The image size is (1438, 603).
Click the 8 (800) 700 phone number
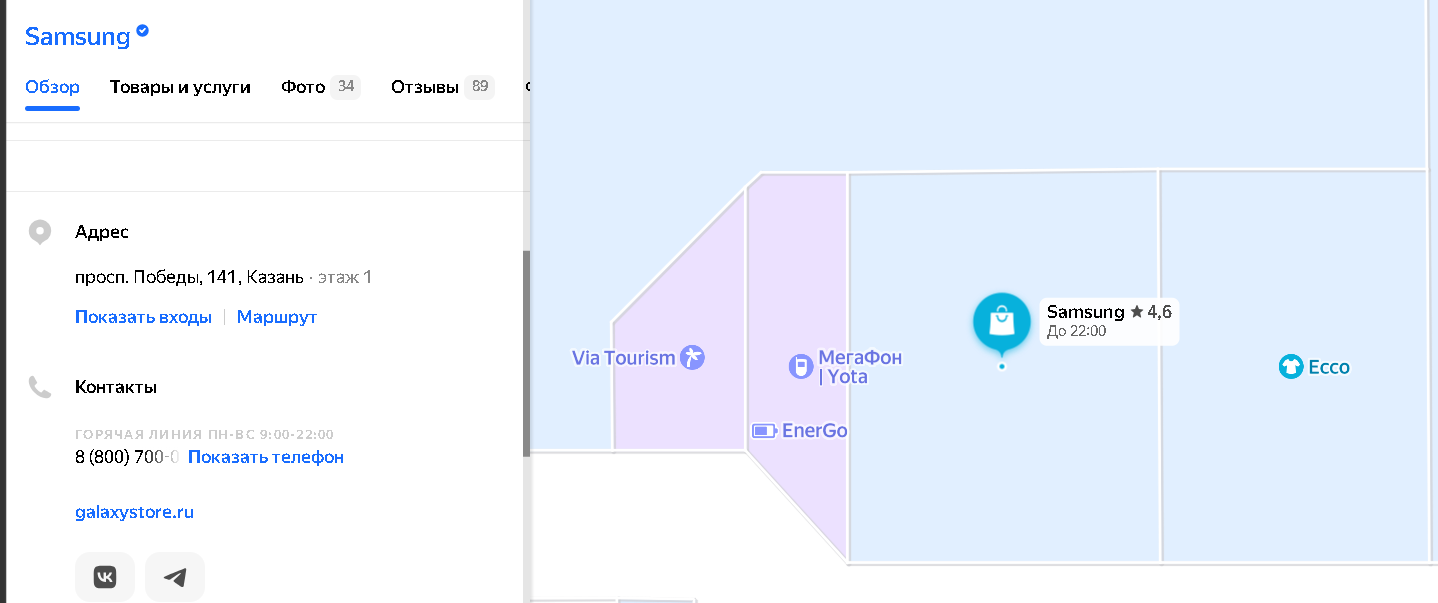point(127,457)
